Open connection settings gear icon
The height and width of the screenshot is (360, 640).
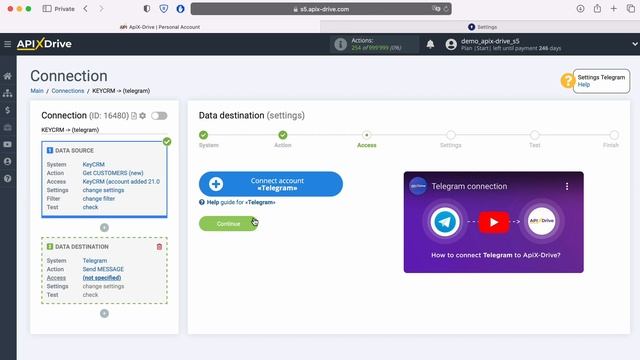[x=142, y=116]
